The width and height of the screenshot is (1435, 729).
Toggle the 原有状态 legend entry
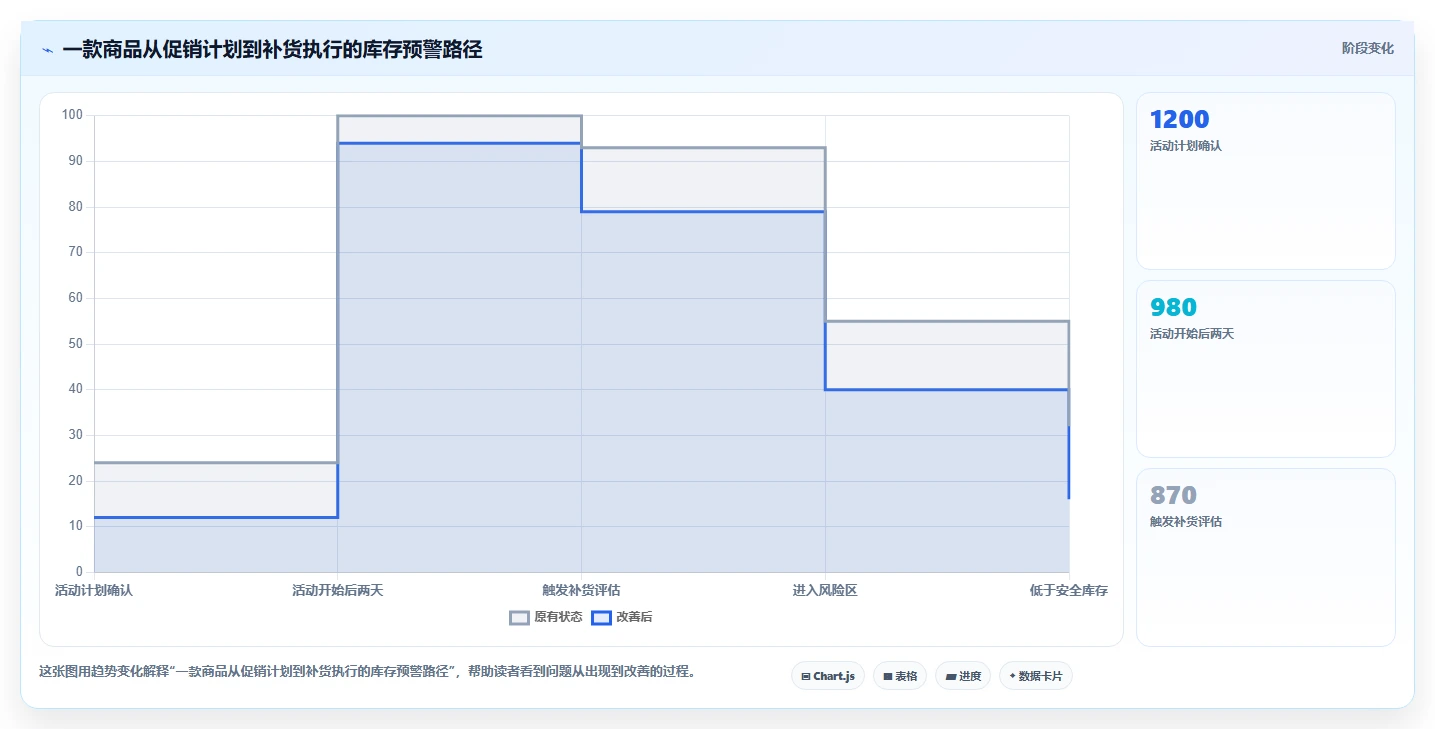pos(546,617)
